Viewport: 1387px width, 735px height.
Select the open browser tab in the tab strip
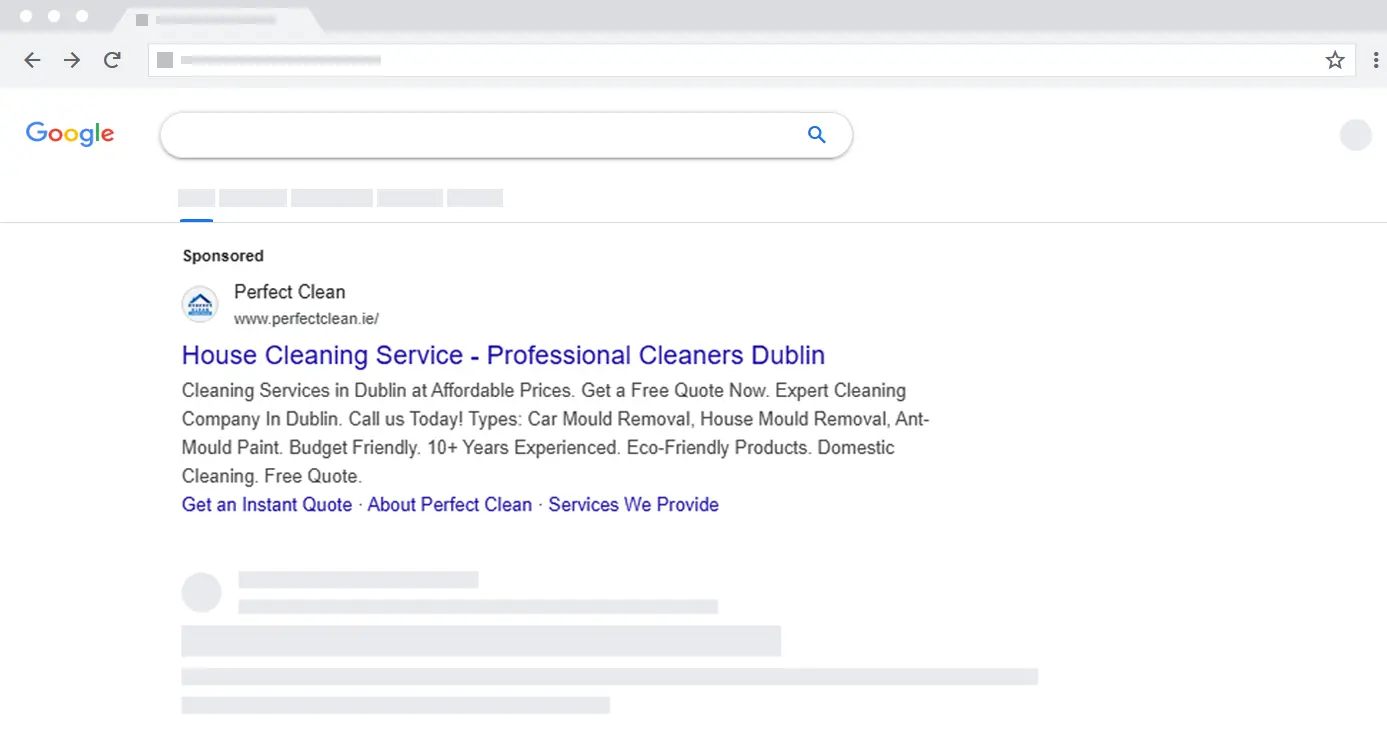[215, 20]
